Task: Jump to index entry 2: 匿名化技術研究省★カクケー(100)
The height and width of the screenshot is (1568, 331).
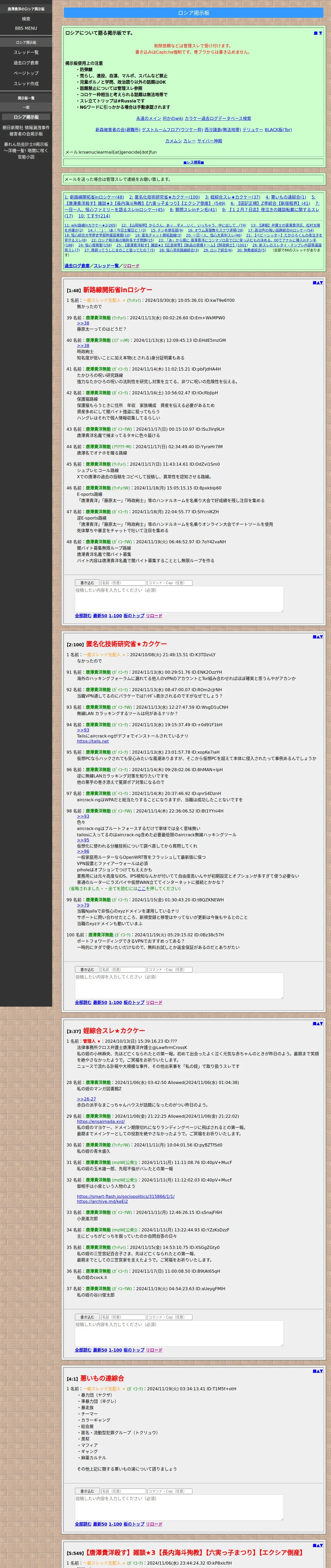Action: 164,197
